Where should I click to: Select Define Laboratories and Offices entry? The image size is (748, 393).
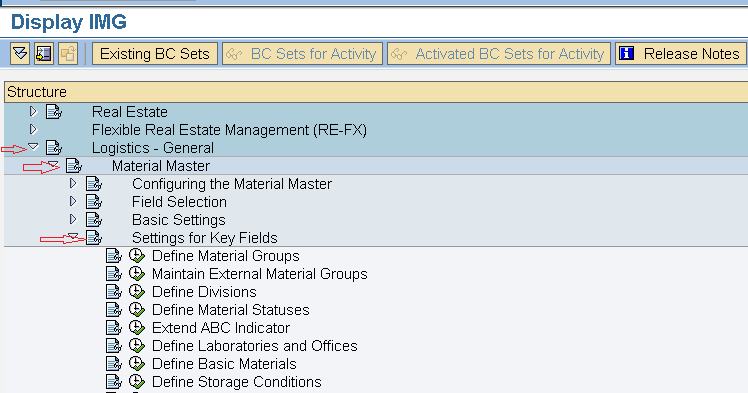coord(255,346)
